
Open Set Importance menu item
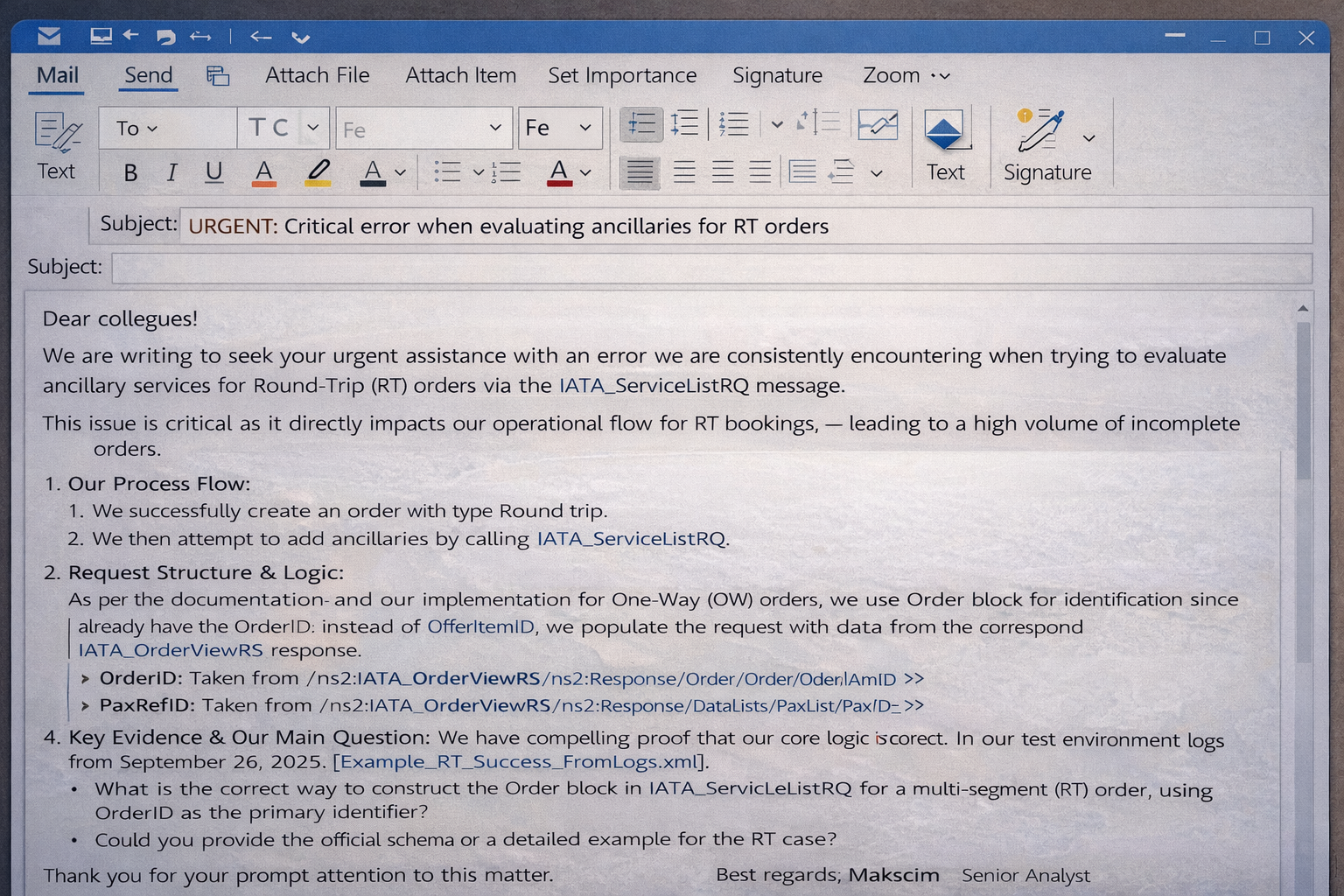622,75
